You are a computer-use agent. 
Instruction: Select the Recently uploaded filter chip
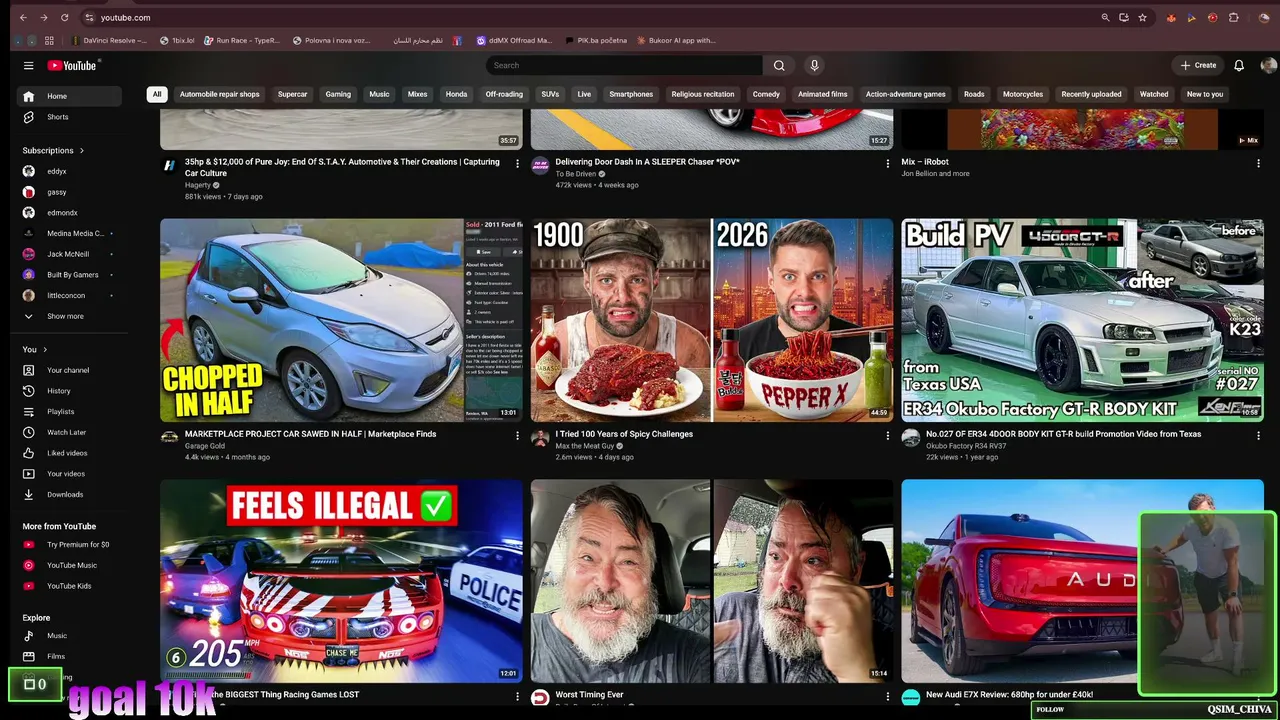pyautogui.click(x=1091, y=94)
